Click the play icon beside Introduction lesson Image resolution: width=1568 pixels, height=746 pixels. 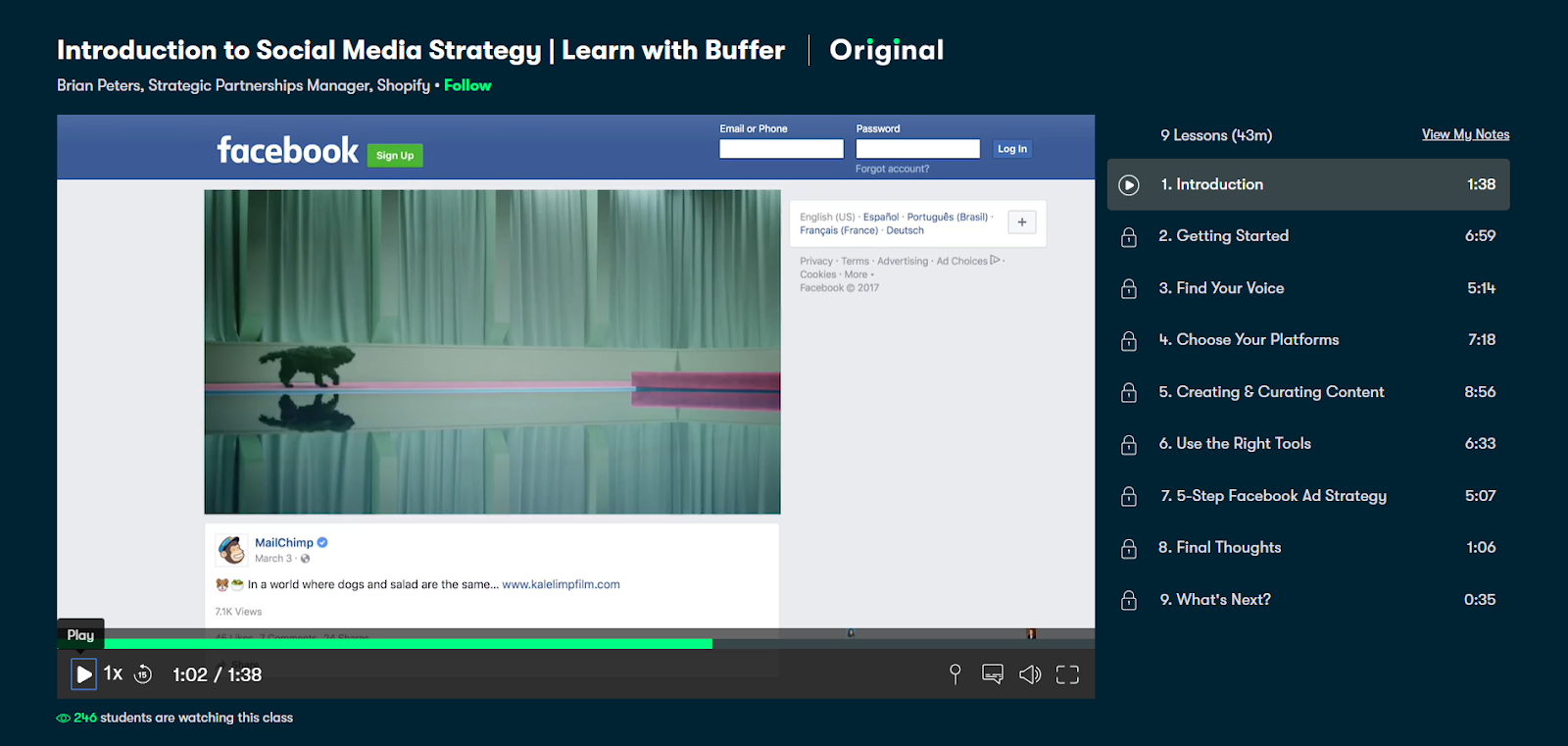pyautogui.click(x=1129, y=184)
